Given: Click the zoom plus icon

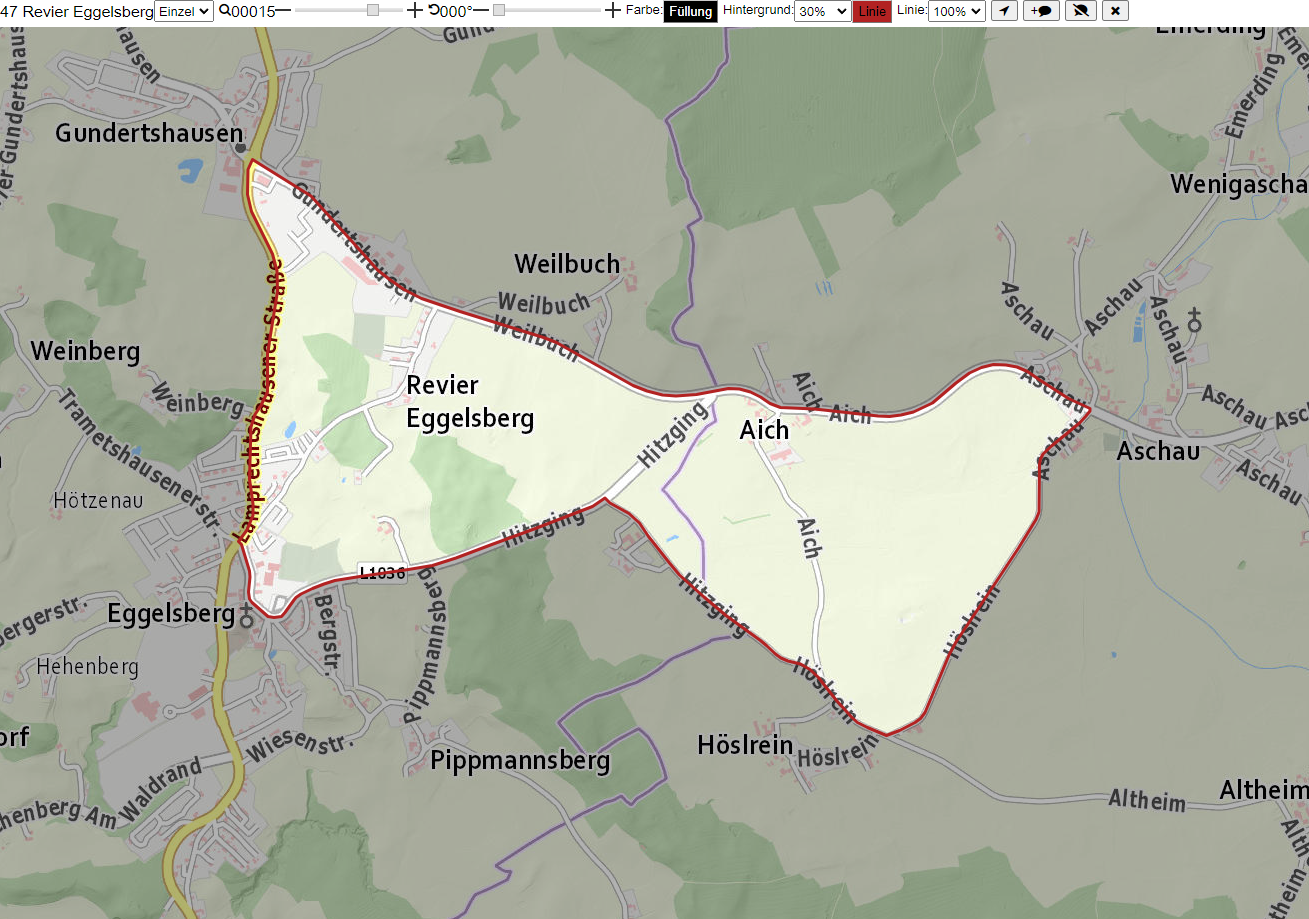Looking at the screenshot, I should point(415,10).
